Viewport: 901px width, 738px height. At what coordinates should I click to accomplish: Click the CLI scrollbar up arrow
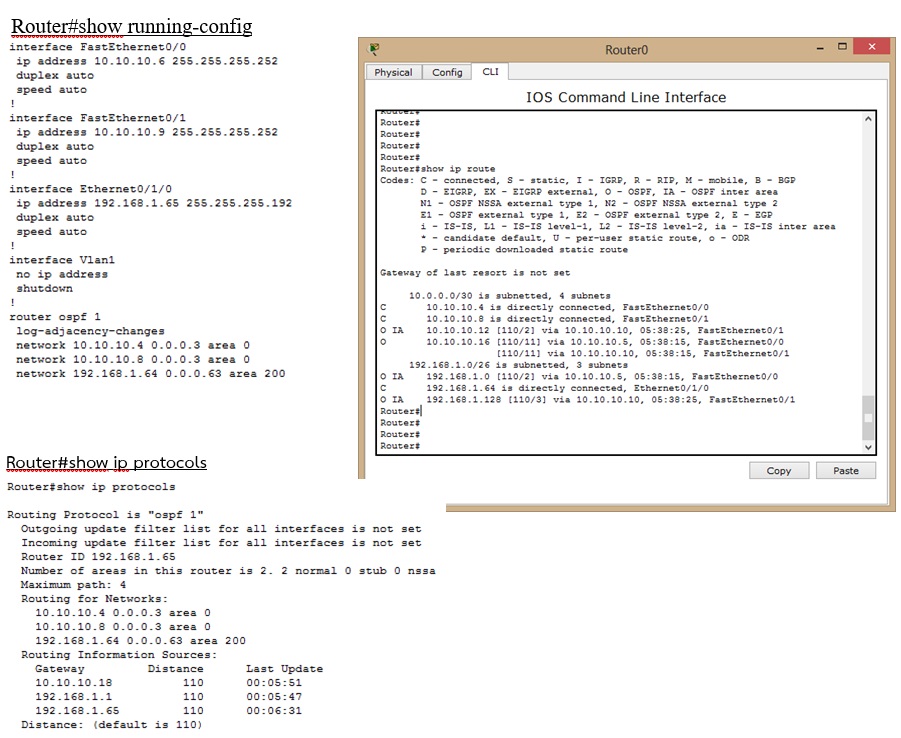point(868,119)
